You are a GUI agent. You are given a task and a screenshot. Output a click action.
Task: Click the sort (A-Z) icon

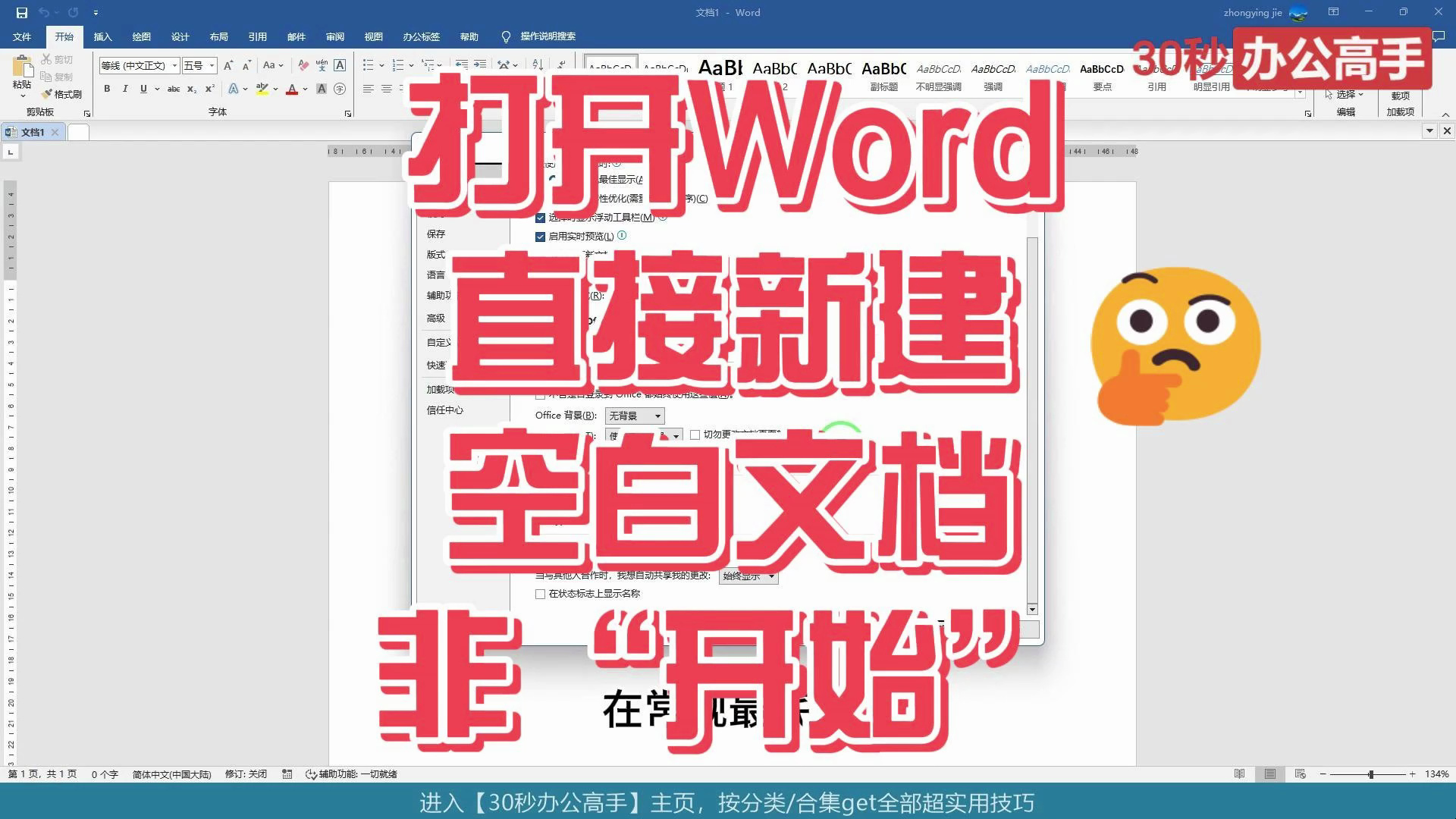click(538, 65)
